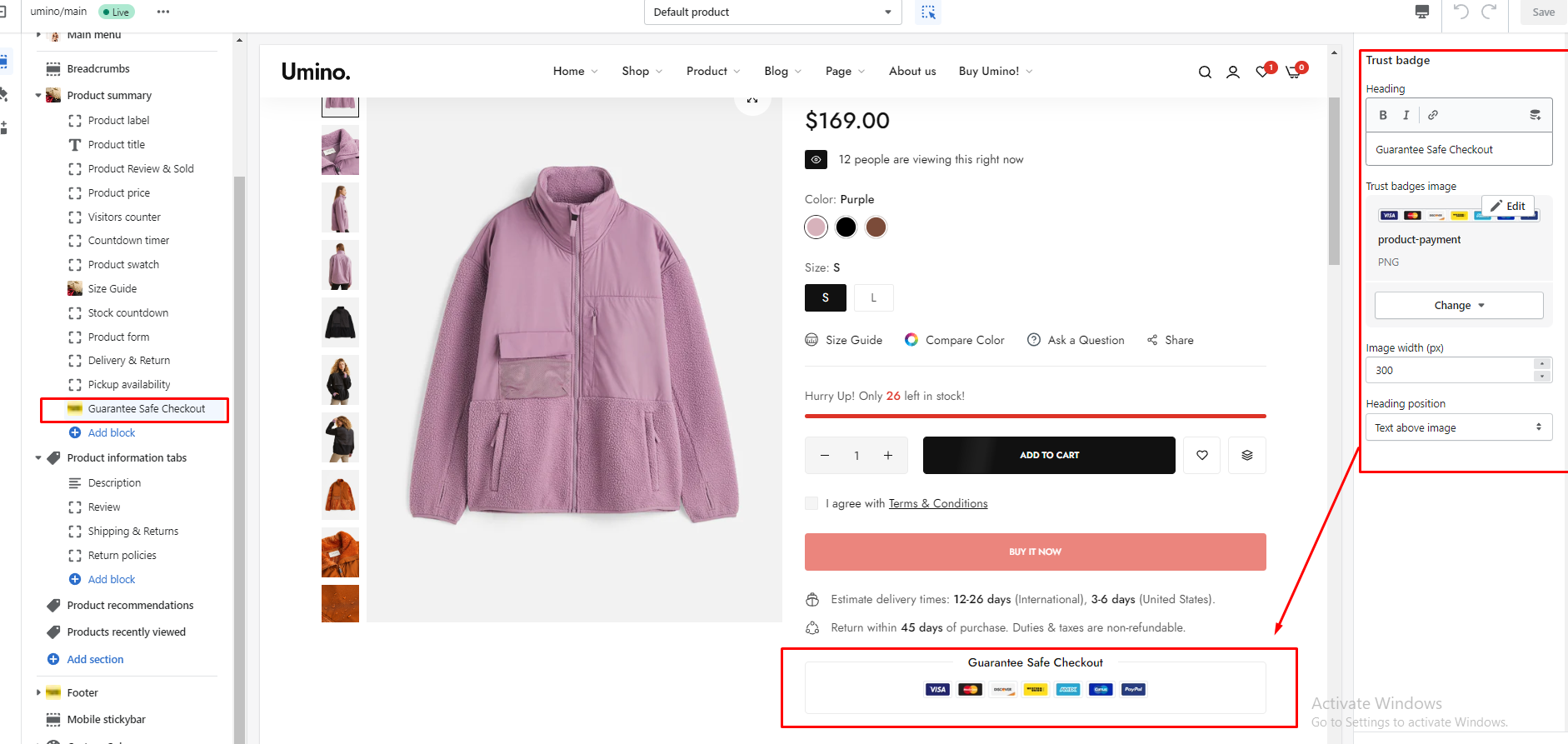Viewport: 1568px width, 744px height.
Task: Click the ADD TO CART button
Action: coord(1049,456)
